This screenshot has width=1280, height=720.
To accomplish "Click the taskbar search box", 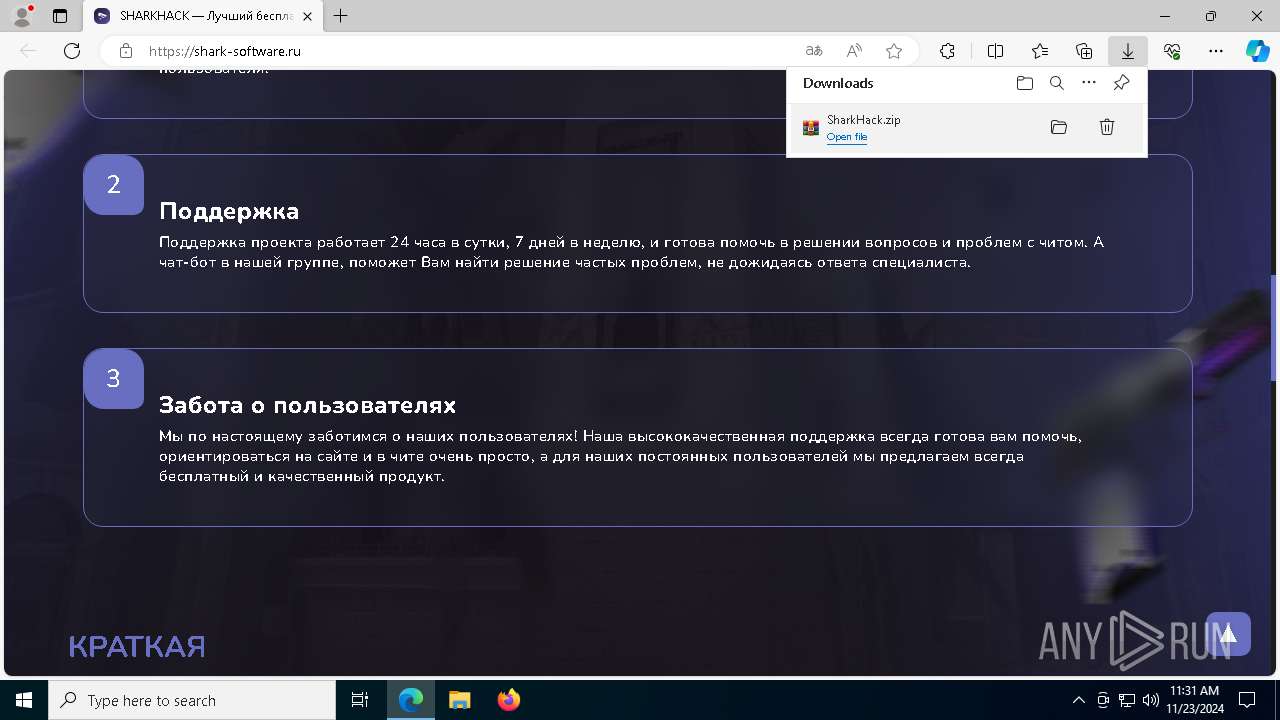I will point(192,700).
